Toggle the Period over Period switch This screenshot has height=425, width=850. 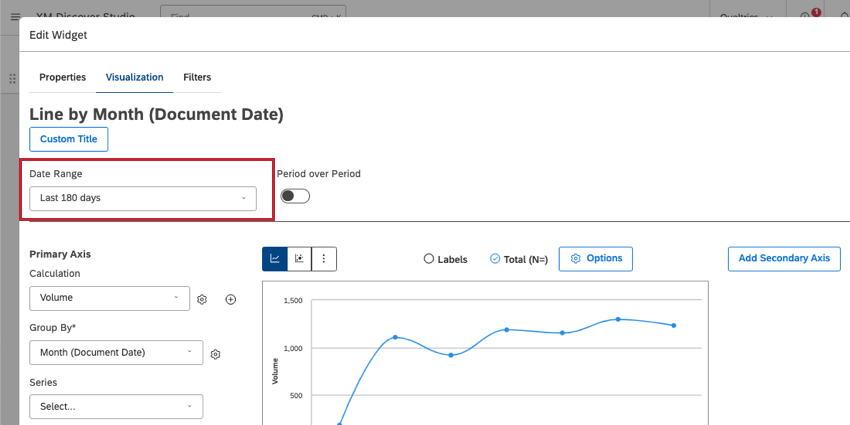pyautogui.click(x=295, y=196)
